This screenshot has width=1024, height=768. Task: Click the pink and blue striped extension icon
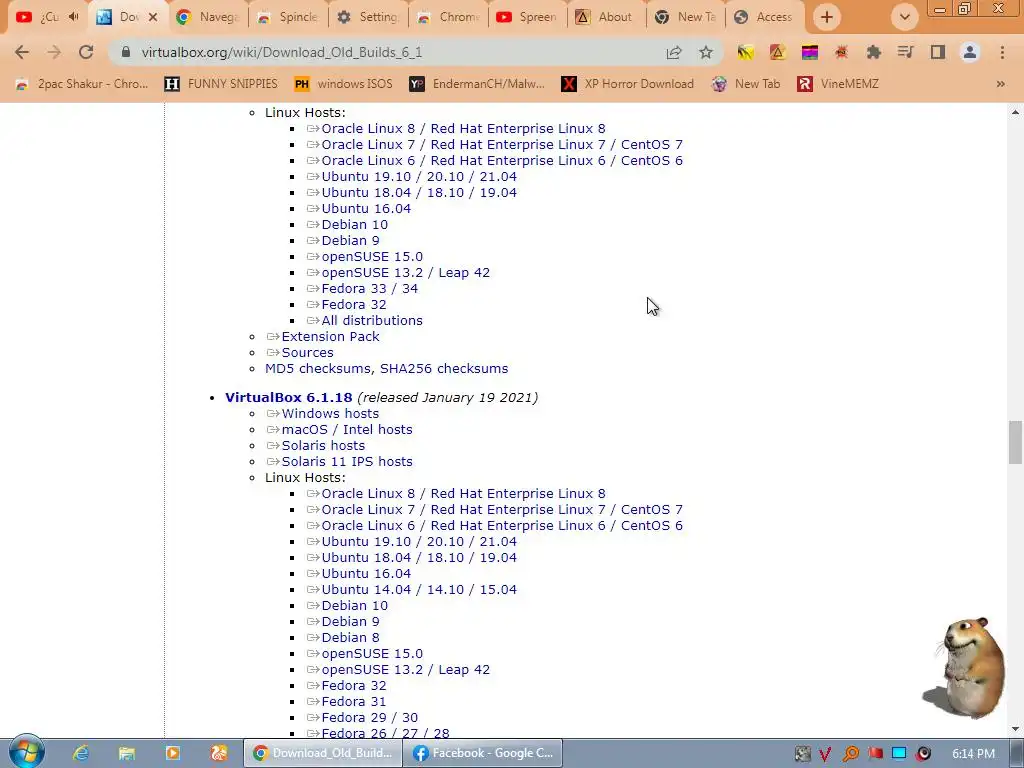810,52
